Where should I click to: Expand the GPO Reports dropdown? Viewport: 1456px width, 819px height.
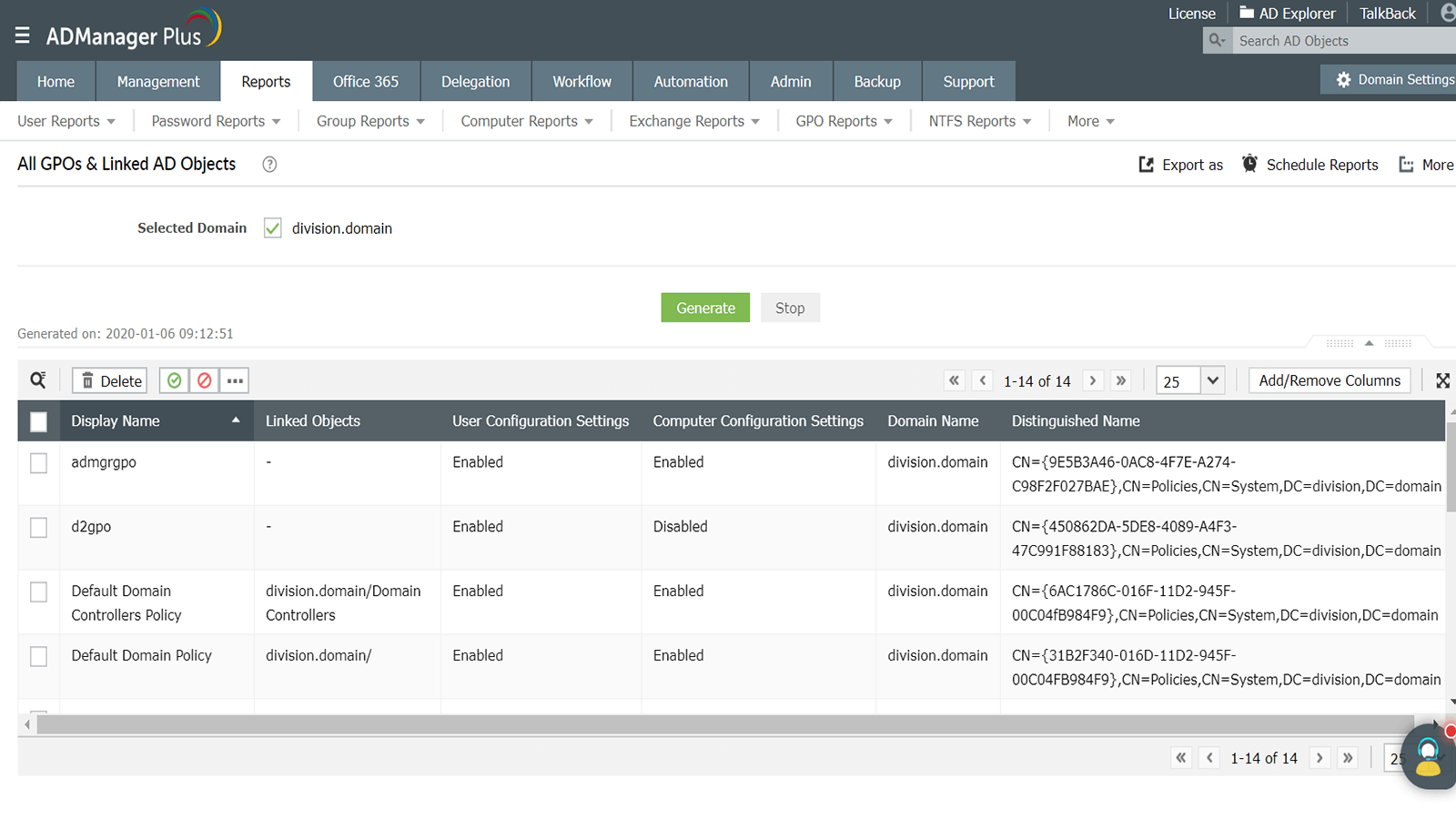(x=844, y=121)
